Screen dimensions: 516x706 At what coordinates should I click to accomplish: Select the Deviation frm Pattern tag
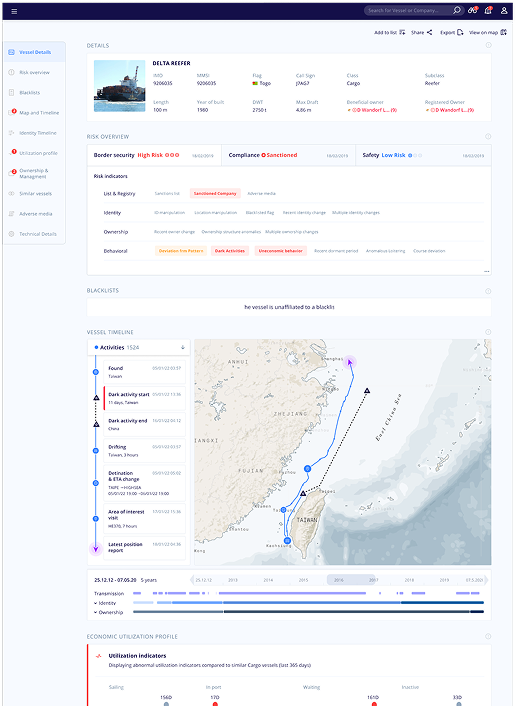pos(181,251)
